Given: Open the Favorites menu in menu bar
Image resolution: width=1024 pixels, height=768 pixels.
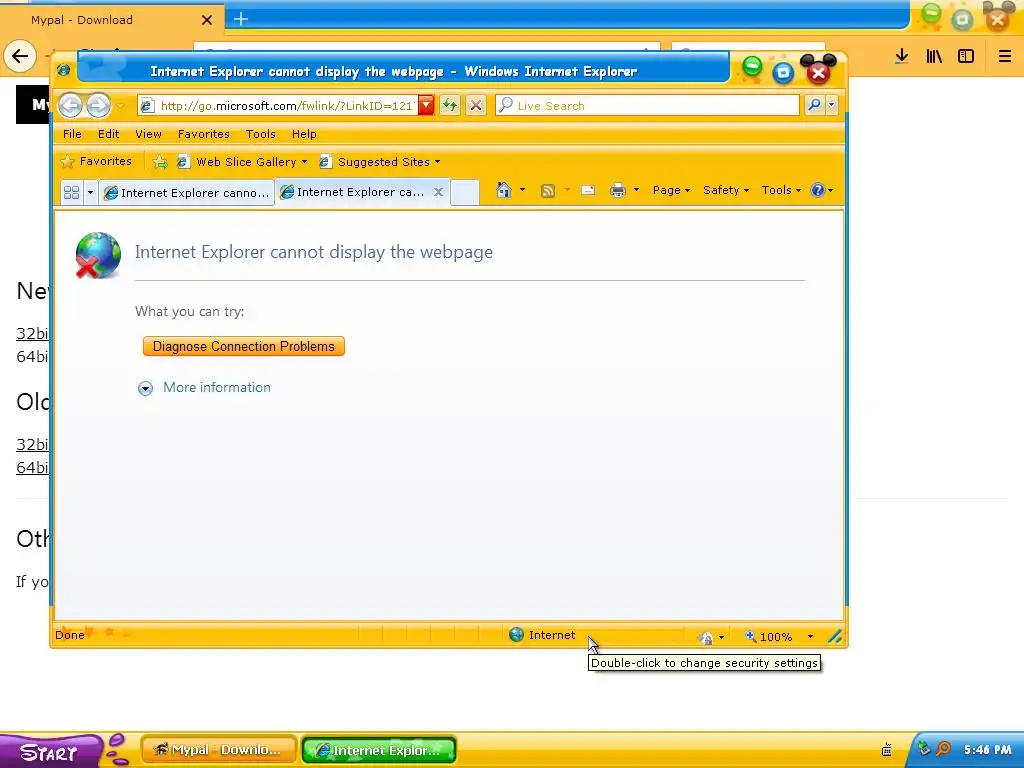Looking at the screenshot, I should tap(204, 134).
